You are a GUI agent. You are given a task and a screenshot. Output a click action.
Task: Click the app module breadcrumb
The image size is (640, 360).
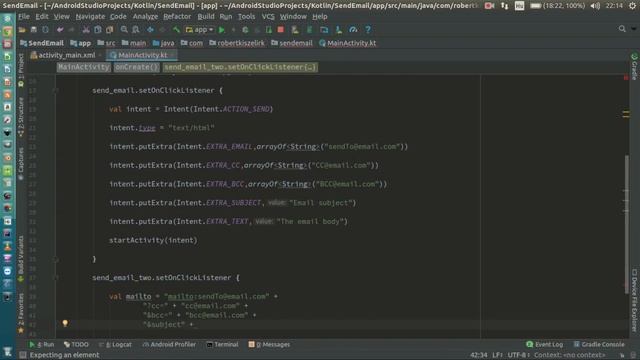pyautogui.click(x=80, y=43)
